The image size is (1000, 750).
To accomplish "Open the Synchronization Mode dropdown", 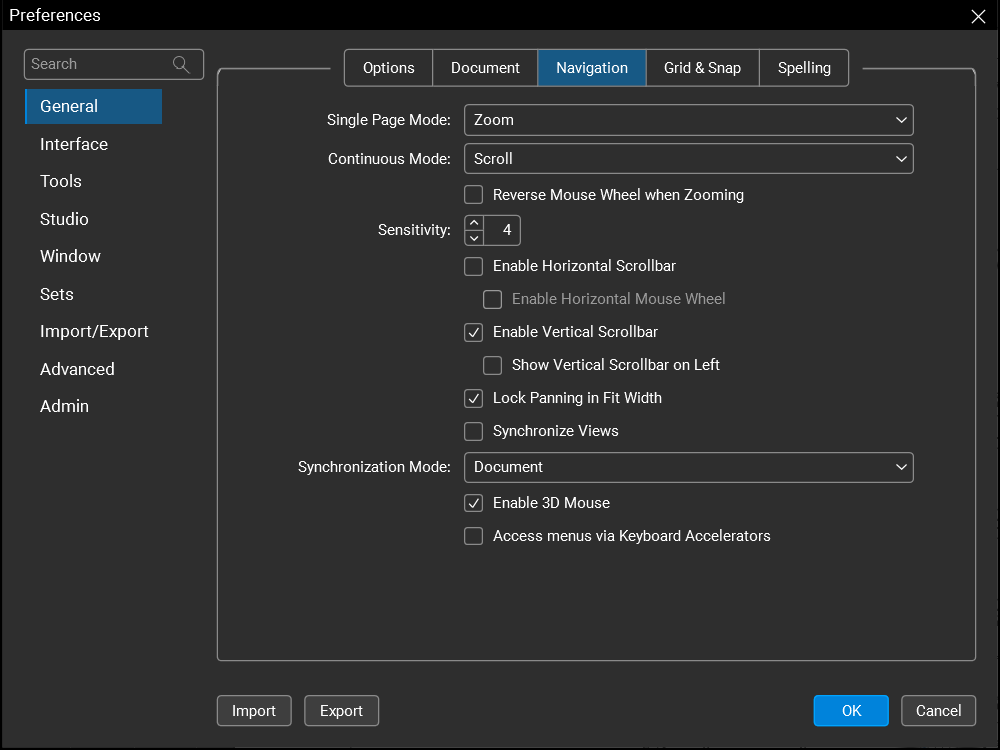I will point(688,467).
